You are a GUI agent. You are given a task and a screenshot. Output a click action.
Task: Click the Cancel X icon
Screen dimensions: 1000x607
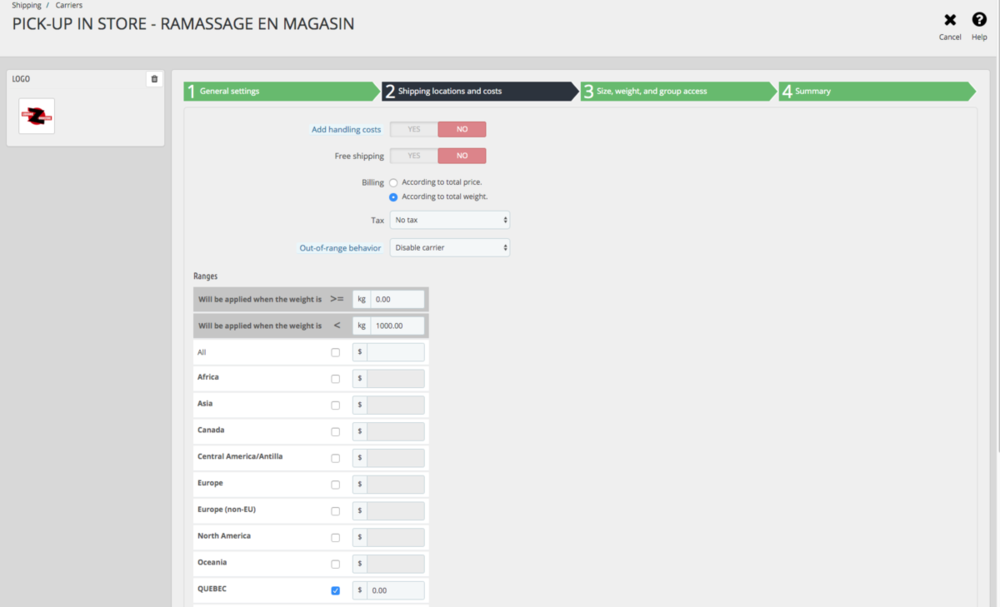pos(950,20)
